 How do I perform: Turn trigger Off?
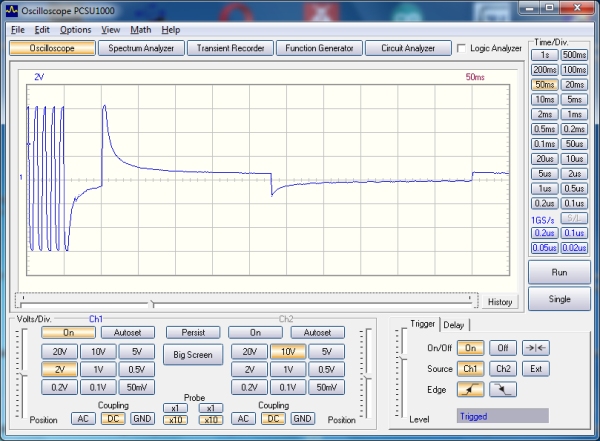(503, 347)
